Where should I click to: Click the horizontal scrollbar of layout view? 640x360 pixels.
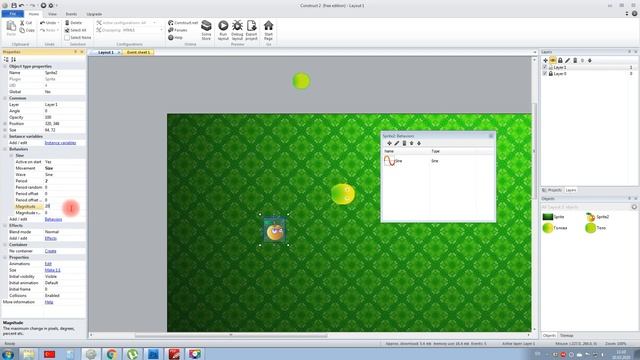pyautogui.click(x=231, y=336)
